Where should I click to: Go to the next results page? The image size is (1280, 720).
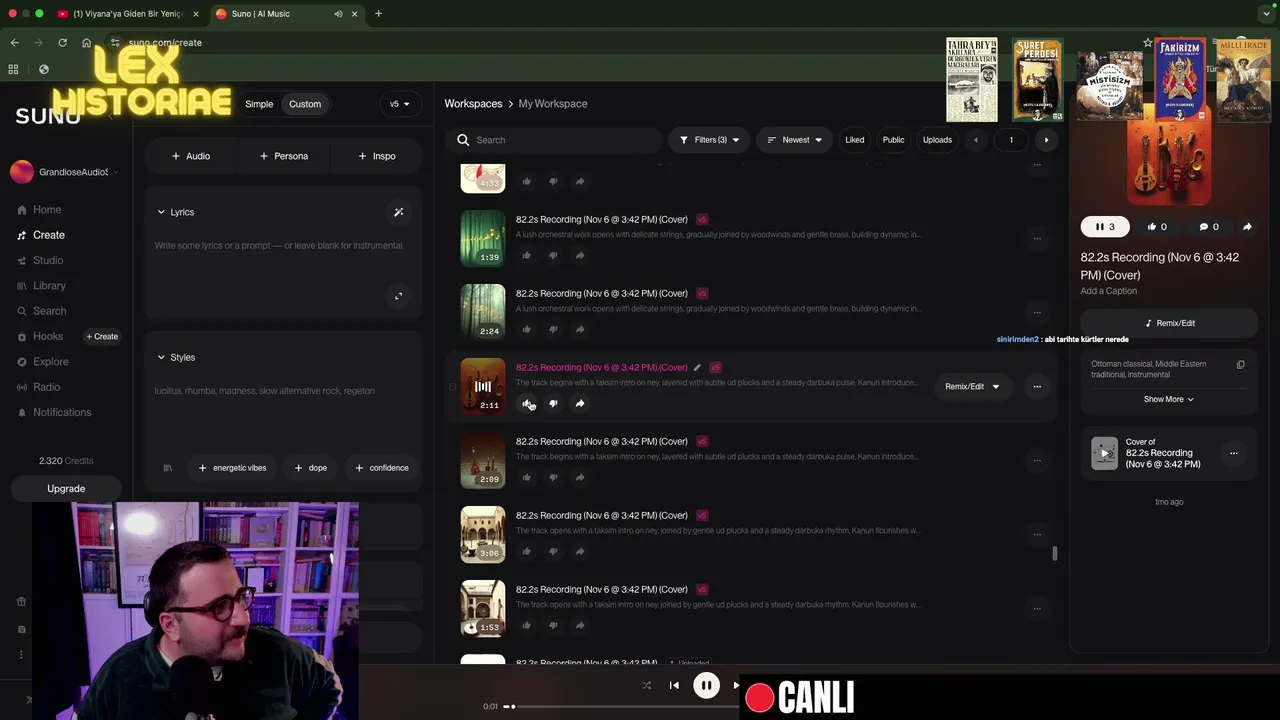(x=1046, y=140)
